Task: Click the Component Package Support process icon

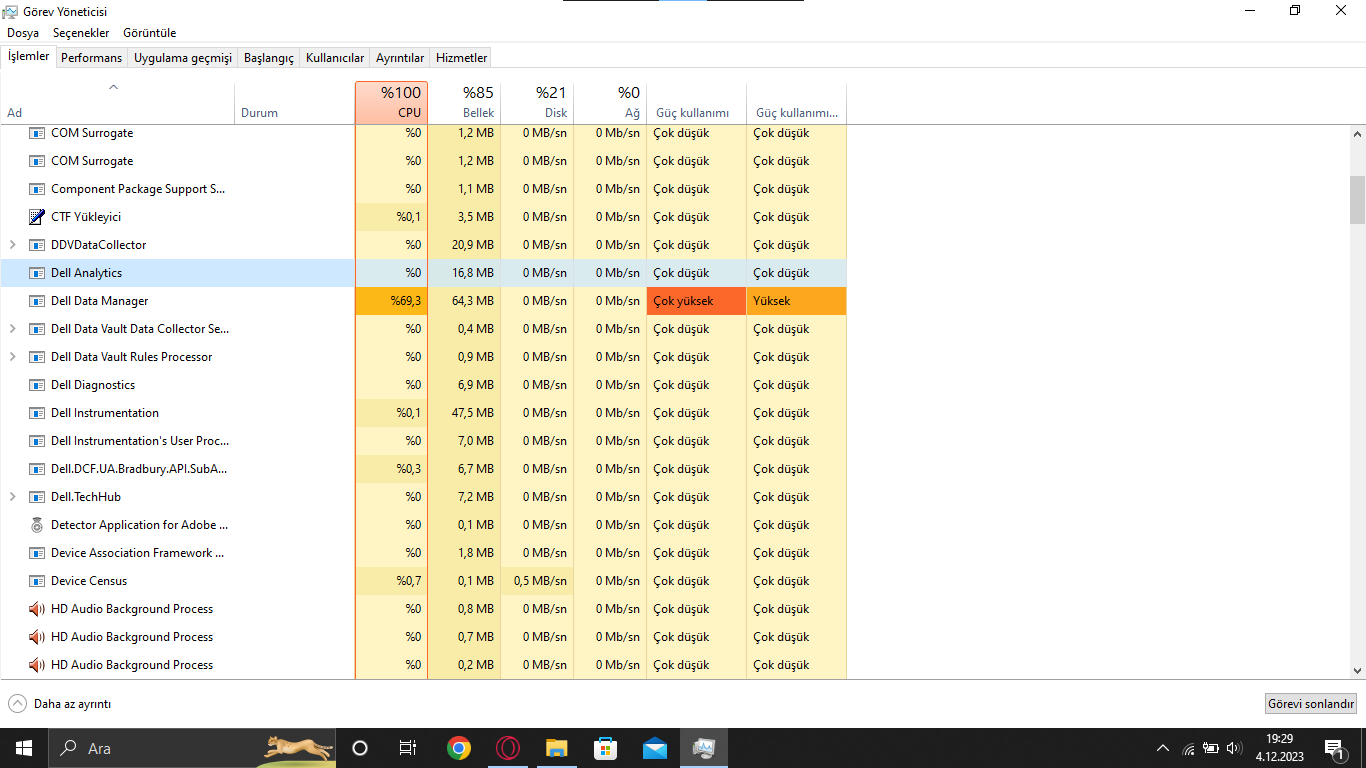Action: (37, 189)
